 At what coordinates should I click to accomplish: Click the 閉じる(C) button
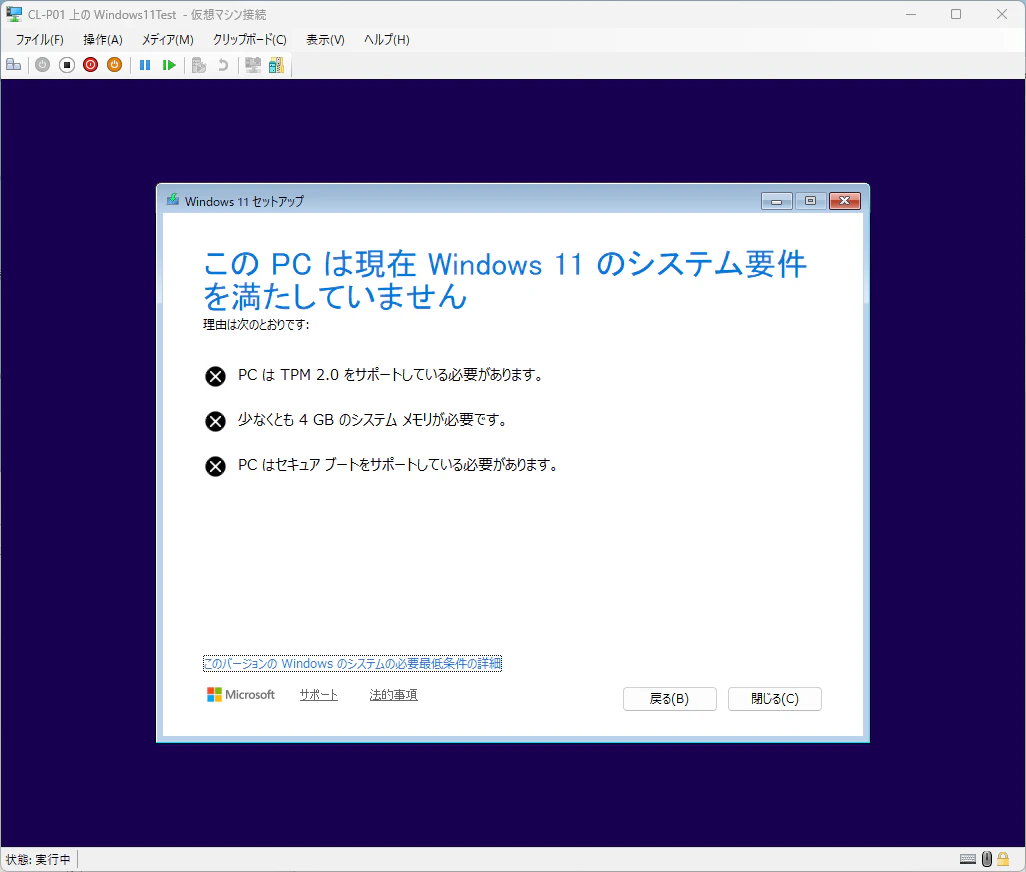pos(775,699)
